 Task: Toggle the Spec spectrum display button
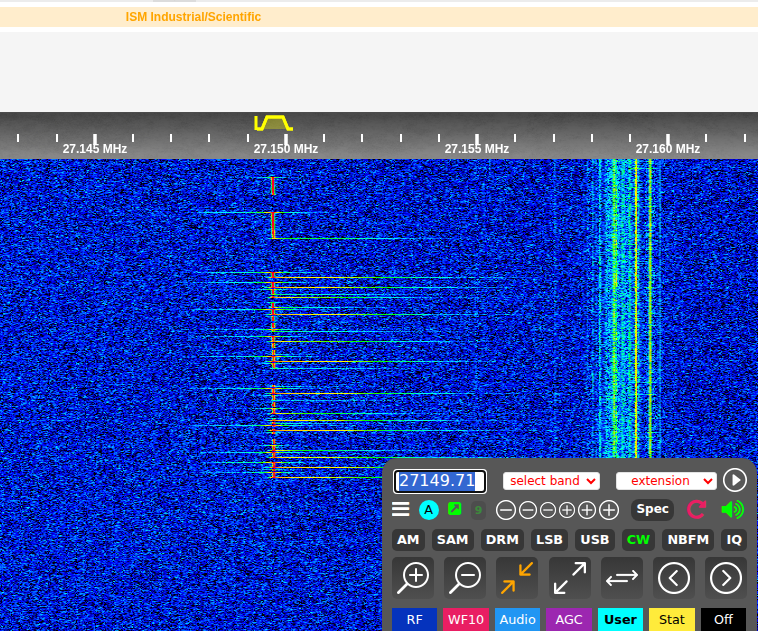(x=652, y=509)
